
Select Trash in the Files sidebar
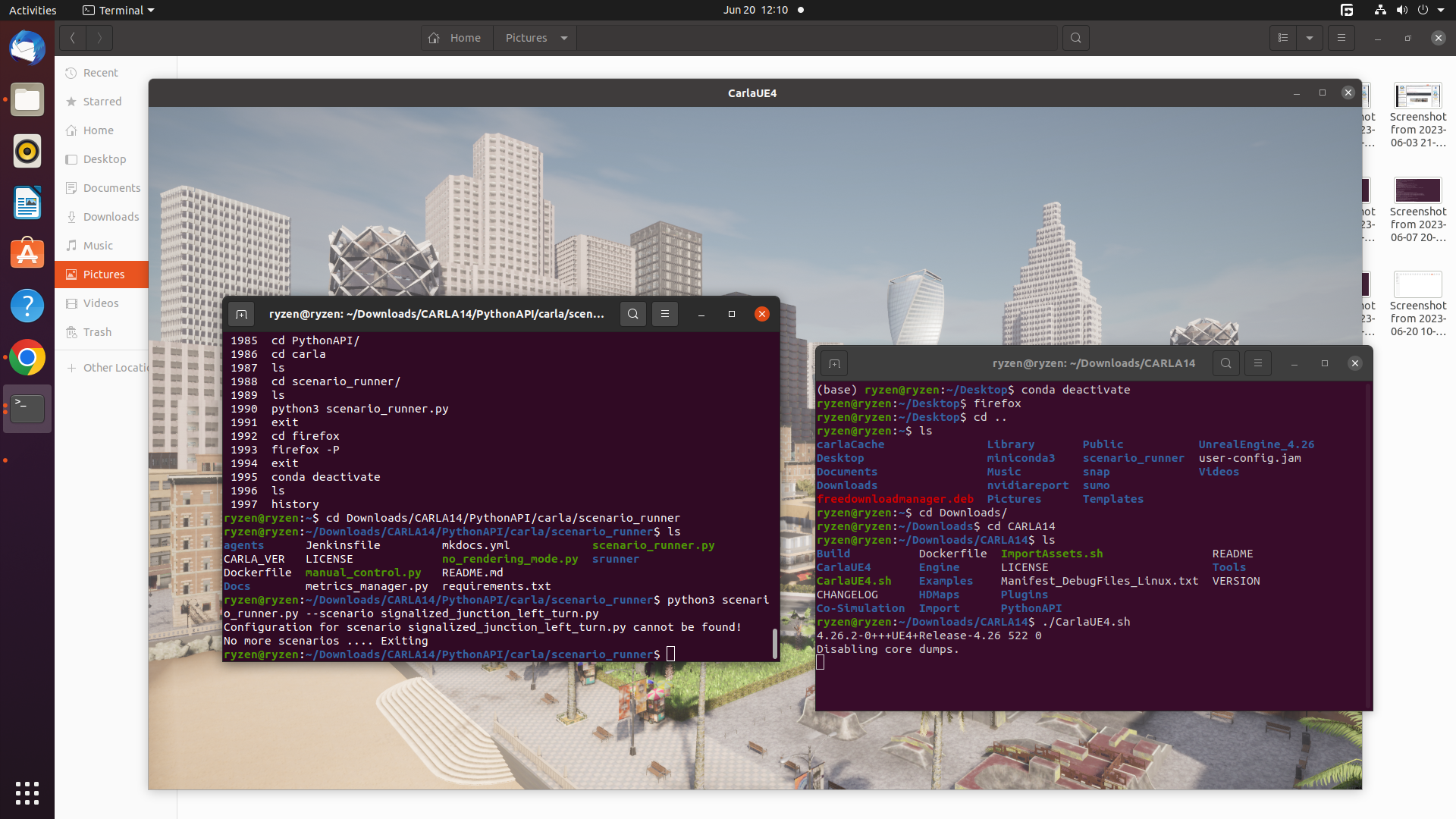96,331
